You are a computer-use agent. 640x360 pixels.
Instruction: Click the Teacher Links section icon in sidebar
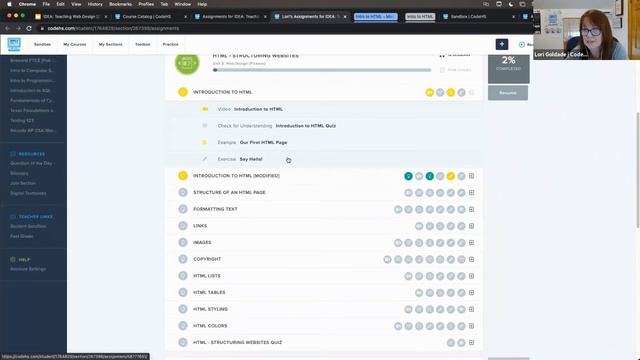click(x=13, y=217)
